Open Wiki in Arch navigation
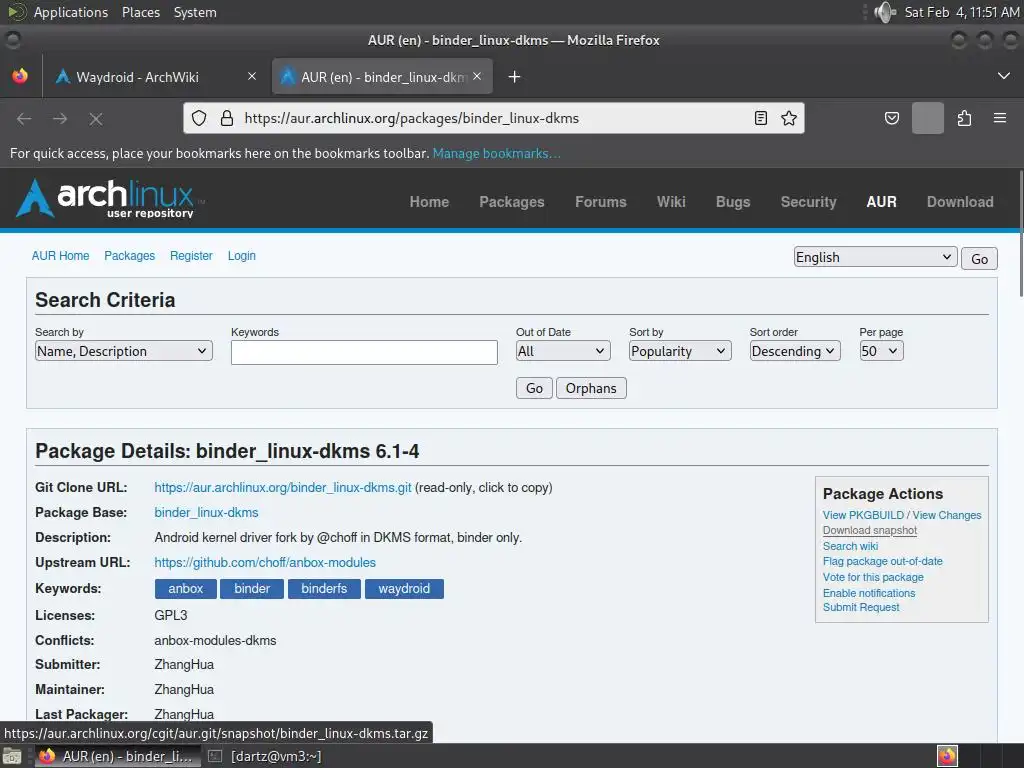Viewport: 1024px width, 768px height. tap(671, 202)
